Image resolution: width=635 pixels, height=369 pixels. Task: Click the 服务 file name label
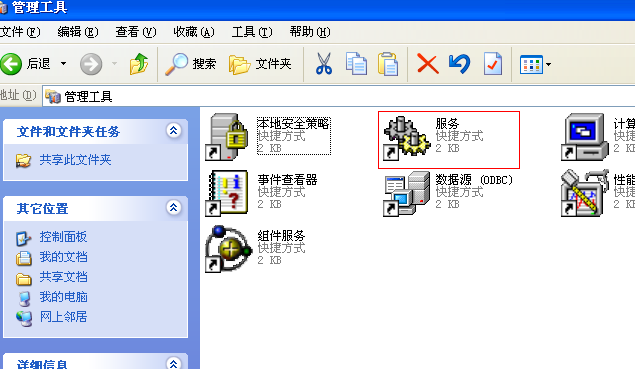point(447,123)
